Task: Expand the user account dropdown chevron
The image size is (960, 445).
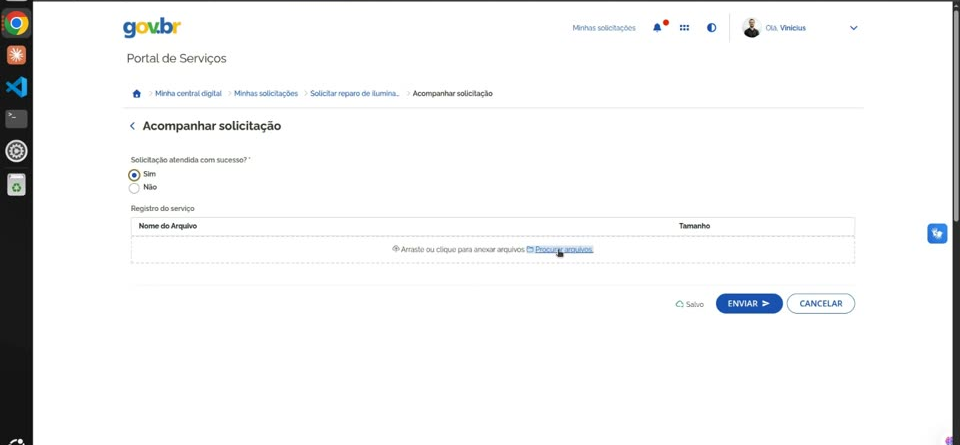Action: pos(854,28)
